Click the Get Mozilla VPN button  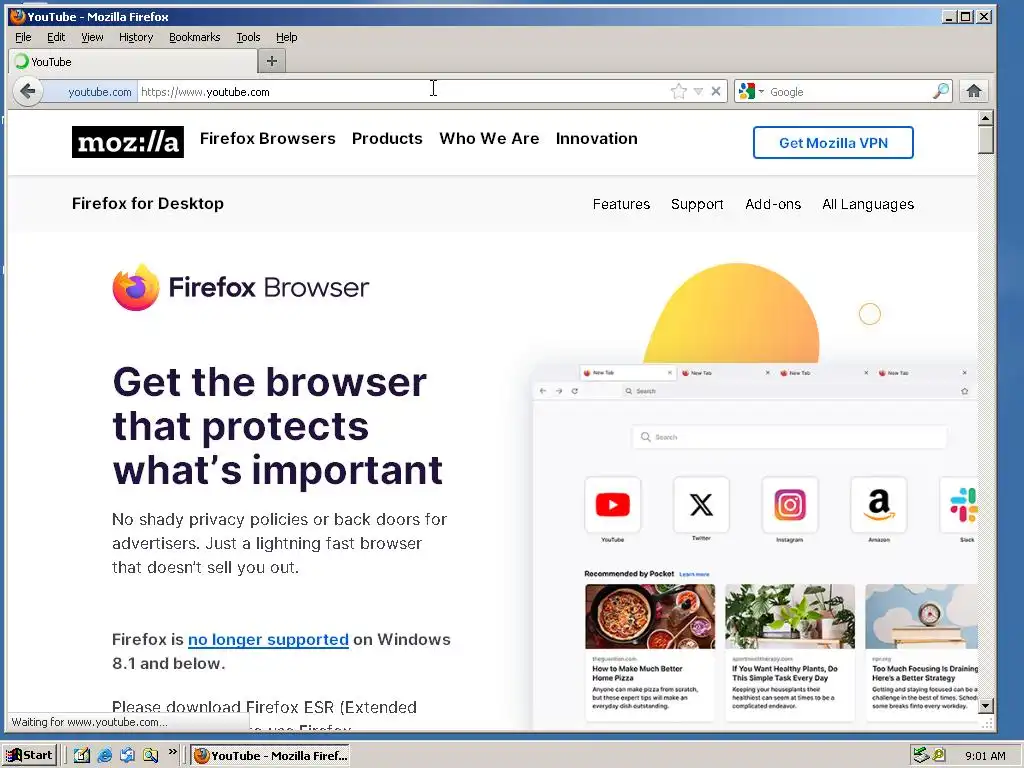[x=833, y=142]
